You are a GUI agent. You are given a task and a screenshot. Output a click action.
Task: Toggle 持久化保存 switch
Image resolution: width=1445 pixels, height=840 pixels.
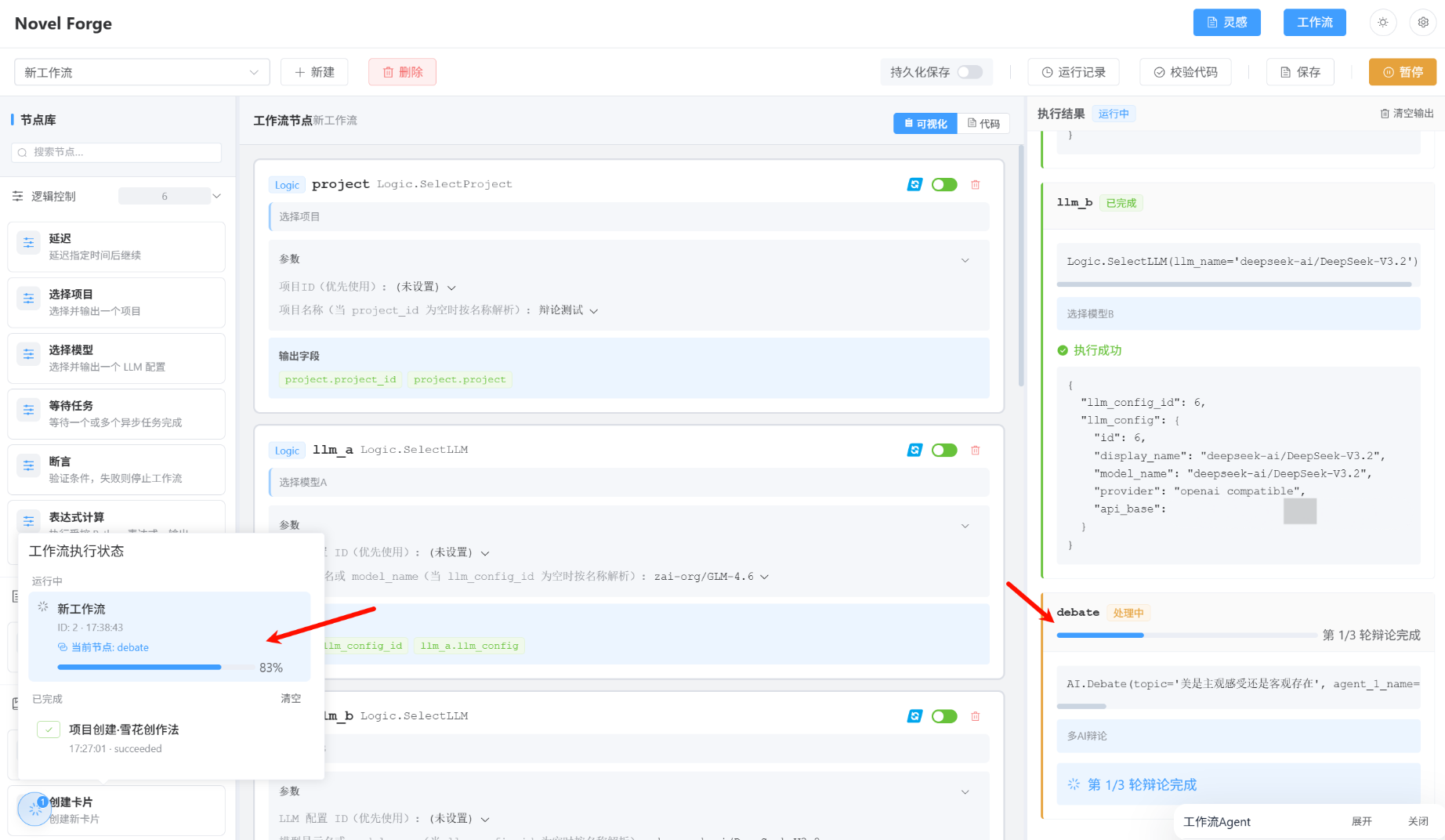point(969,72)
